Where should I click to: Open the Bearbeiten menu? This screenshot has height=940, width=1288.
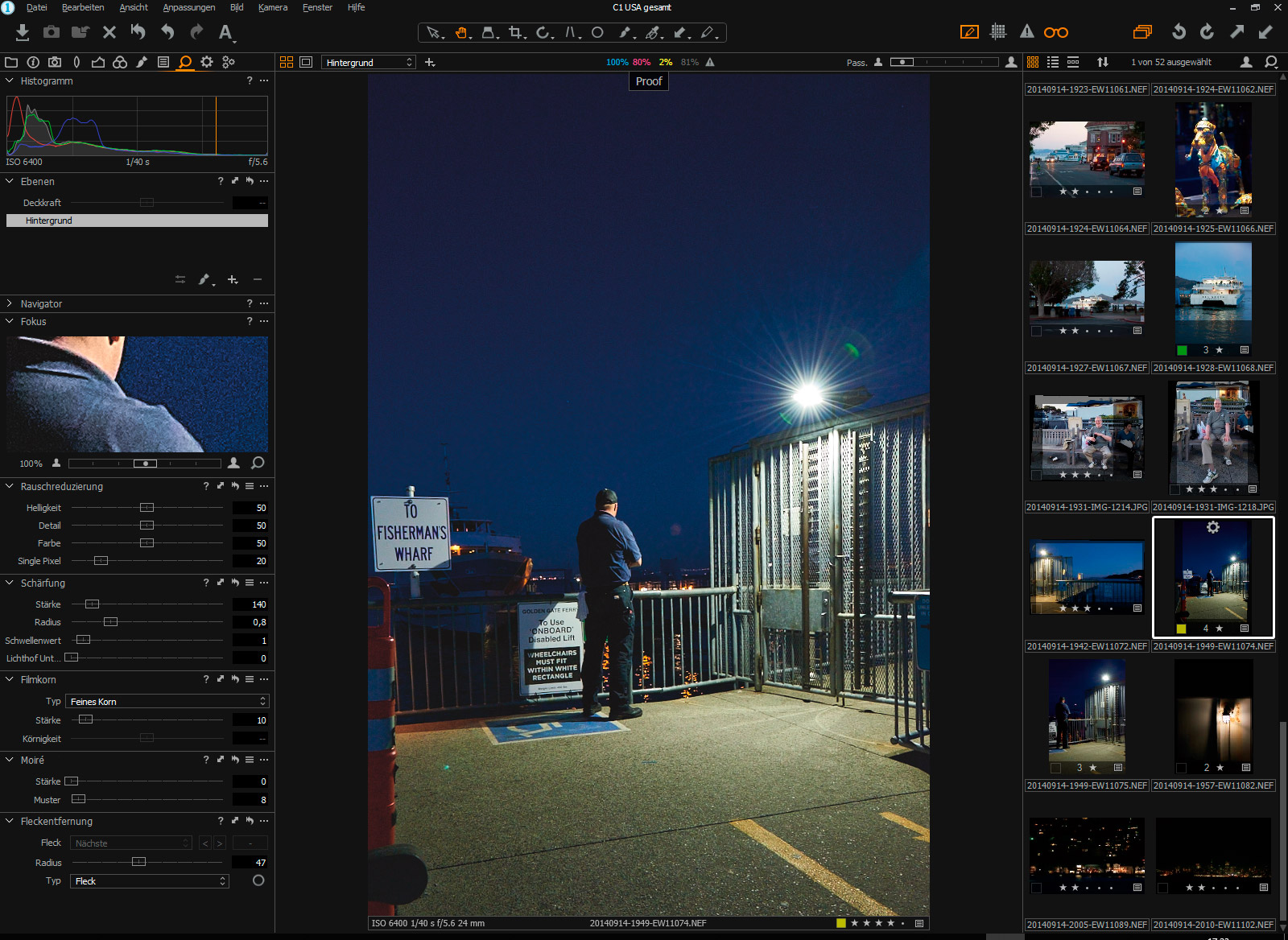83,7
